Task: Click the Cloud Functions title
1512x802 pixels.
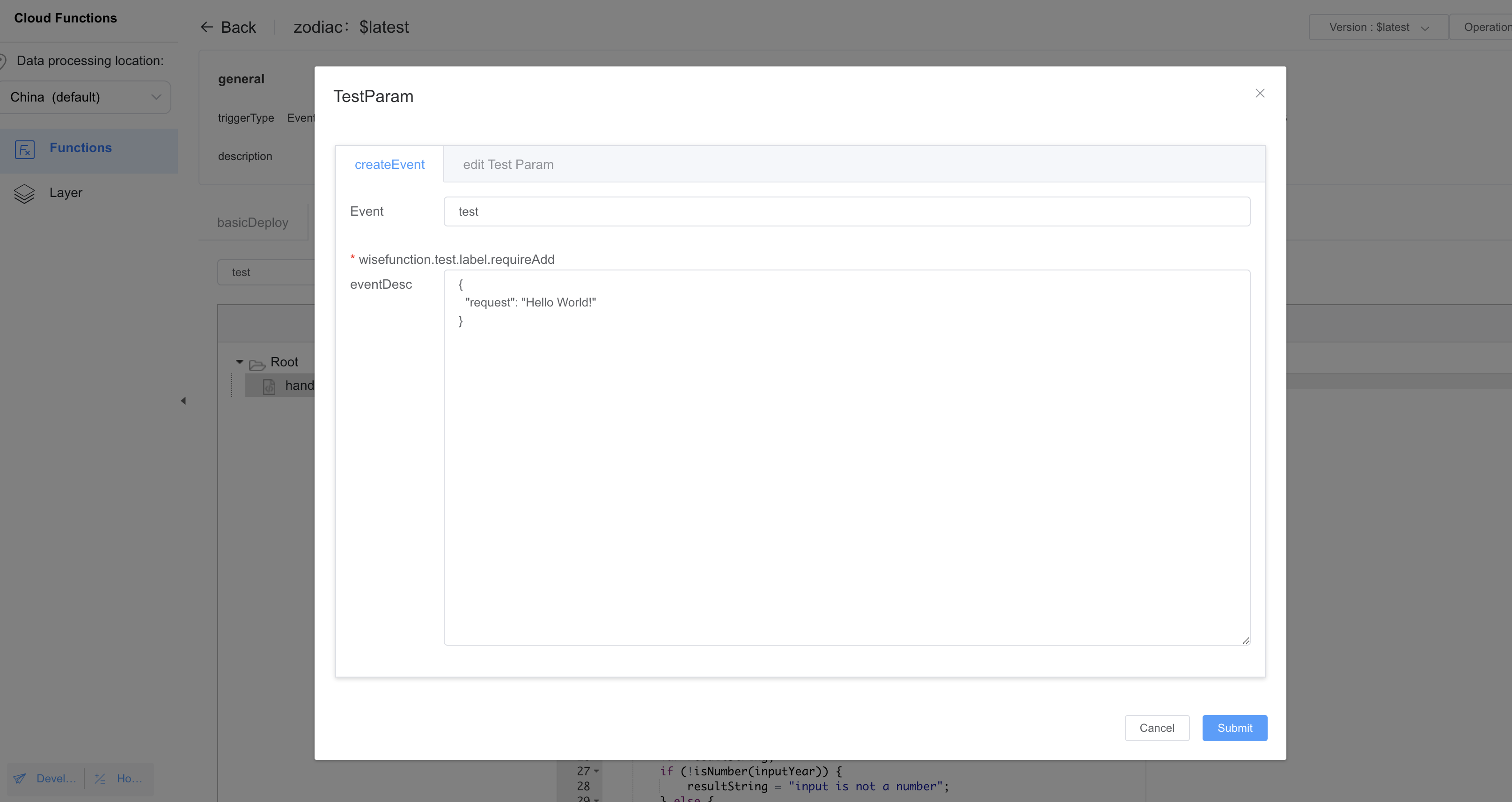Action: (65, 18)
